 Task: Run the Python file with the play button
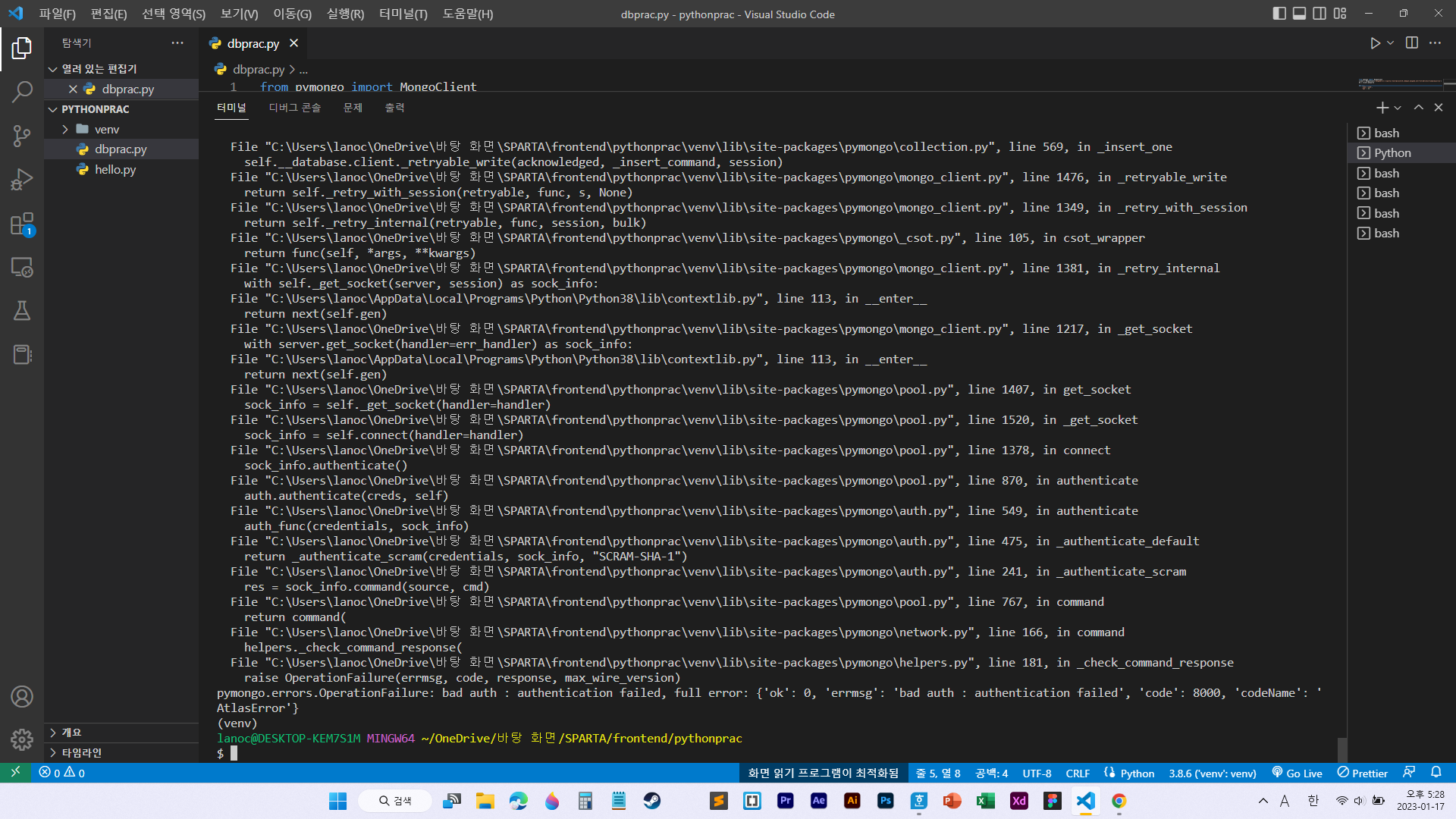[x=1375, y=43]
